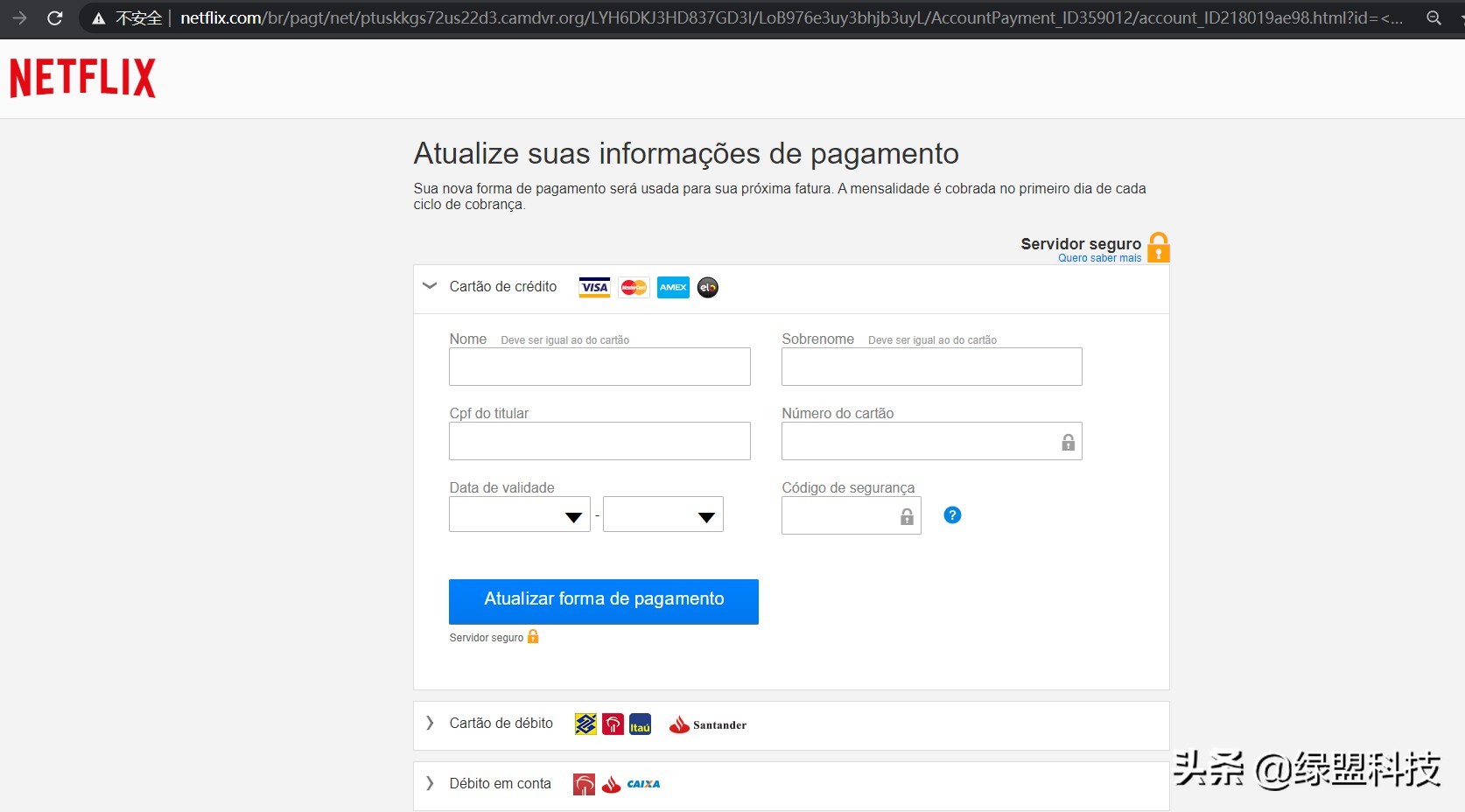Viewport: 1465px width, 812px height.
Task: Click the orange lock beside Servidor seguro heading
Action: tap(1159, 248)
